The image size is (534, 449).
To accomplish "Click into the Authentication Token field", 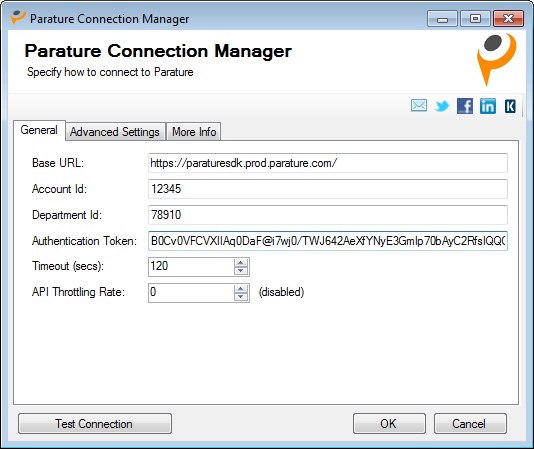I will (x=328, y=241).
